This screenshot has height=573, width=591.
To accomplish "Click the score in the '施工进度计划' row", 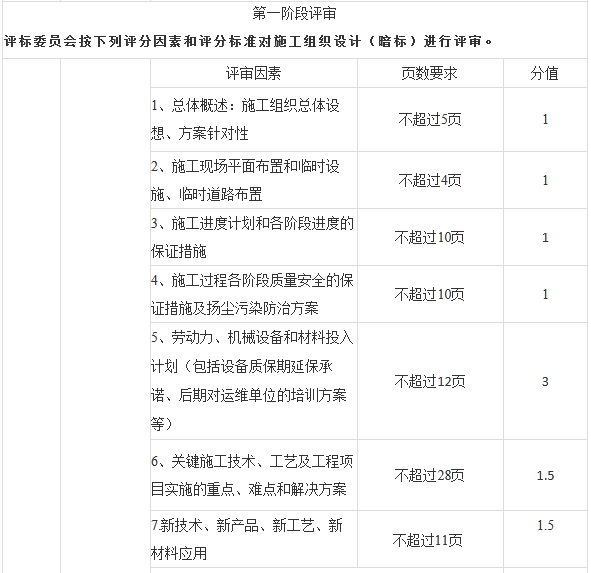I will click(545, 237).
